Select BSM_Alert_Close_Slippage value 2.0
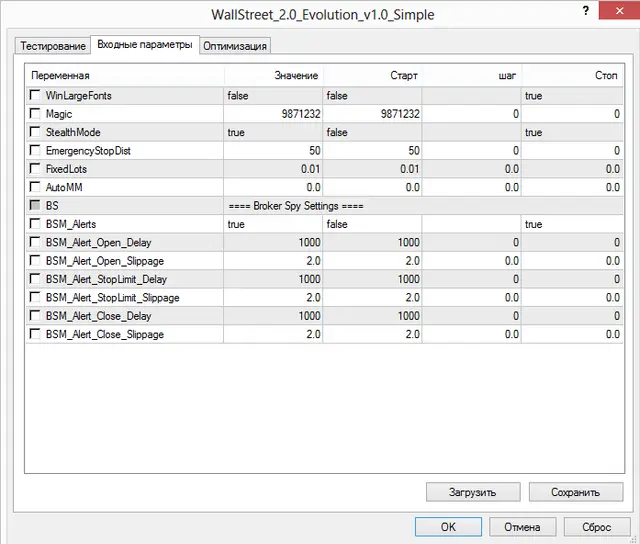The image size is (640, 544). click(273, 334)
